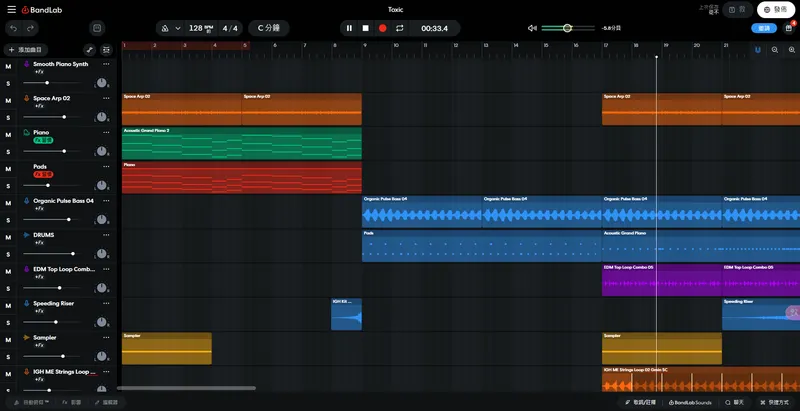The height and width of the screenshot is (411, 800).
Task: Toggle the magnet snap-to-grid icon
Action: point(757,49)
